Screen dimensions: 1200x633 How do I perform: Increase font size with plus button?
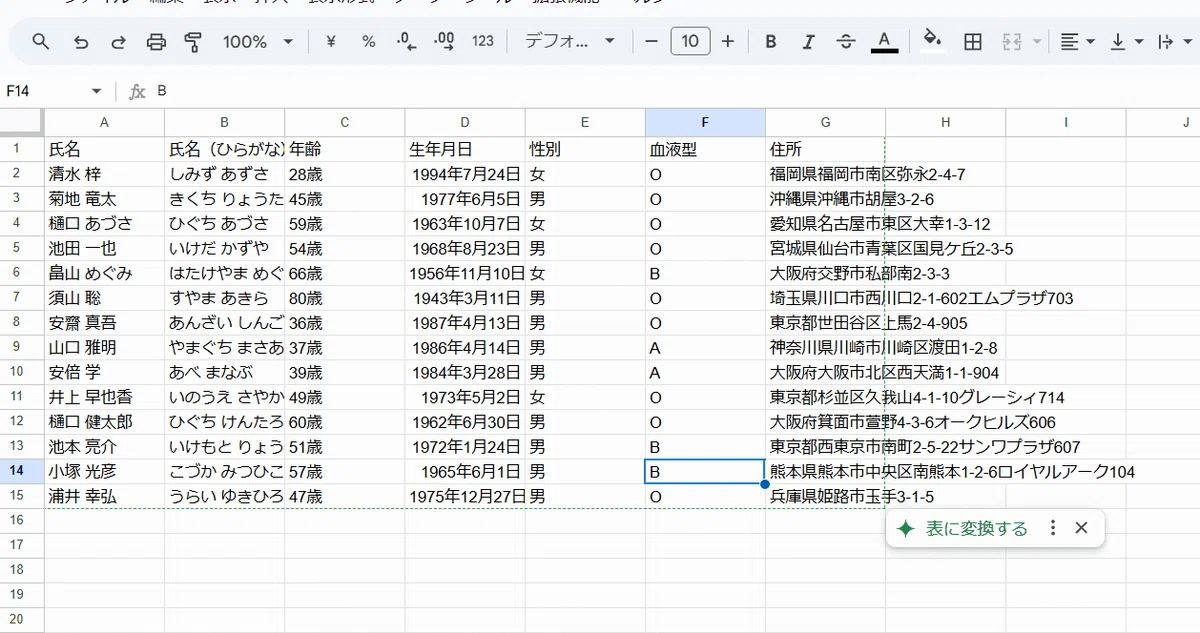click(x=728, y=42)
